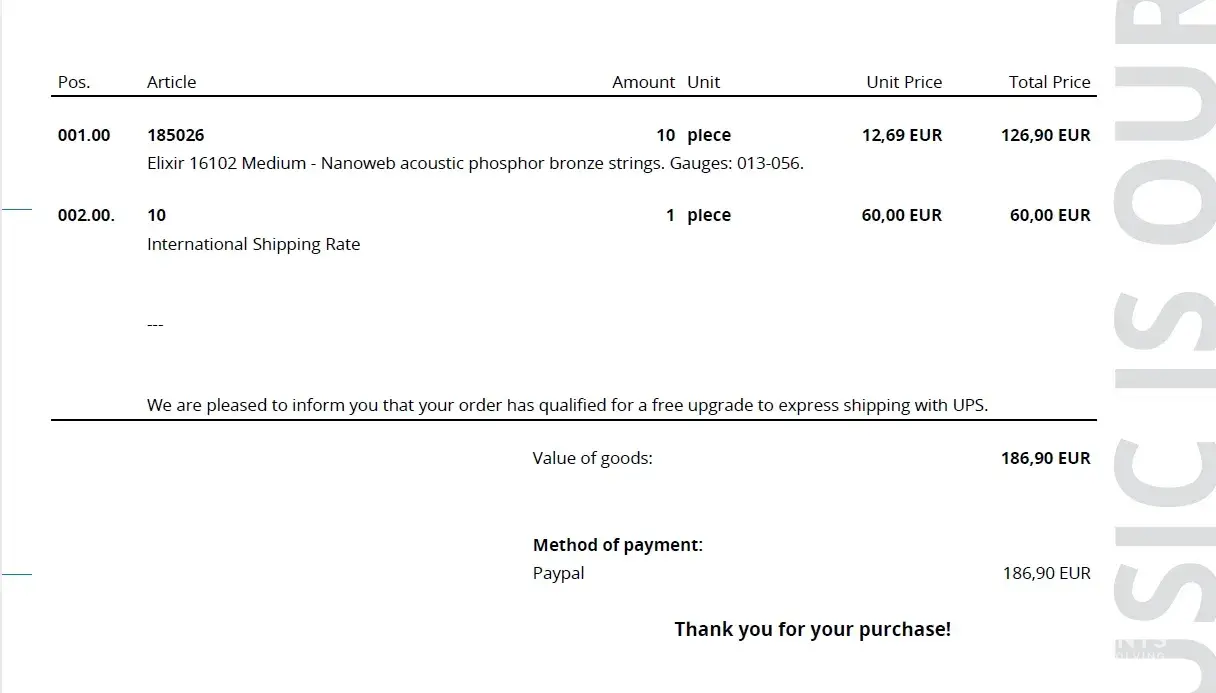The width and height of the screenshot is (1216, 693).
Task: Click the Thank you for your purchase message
Action: point(812,629)
